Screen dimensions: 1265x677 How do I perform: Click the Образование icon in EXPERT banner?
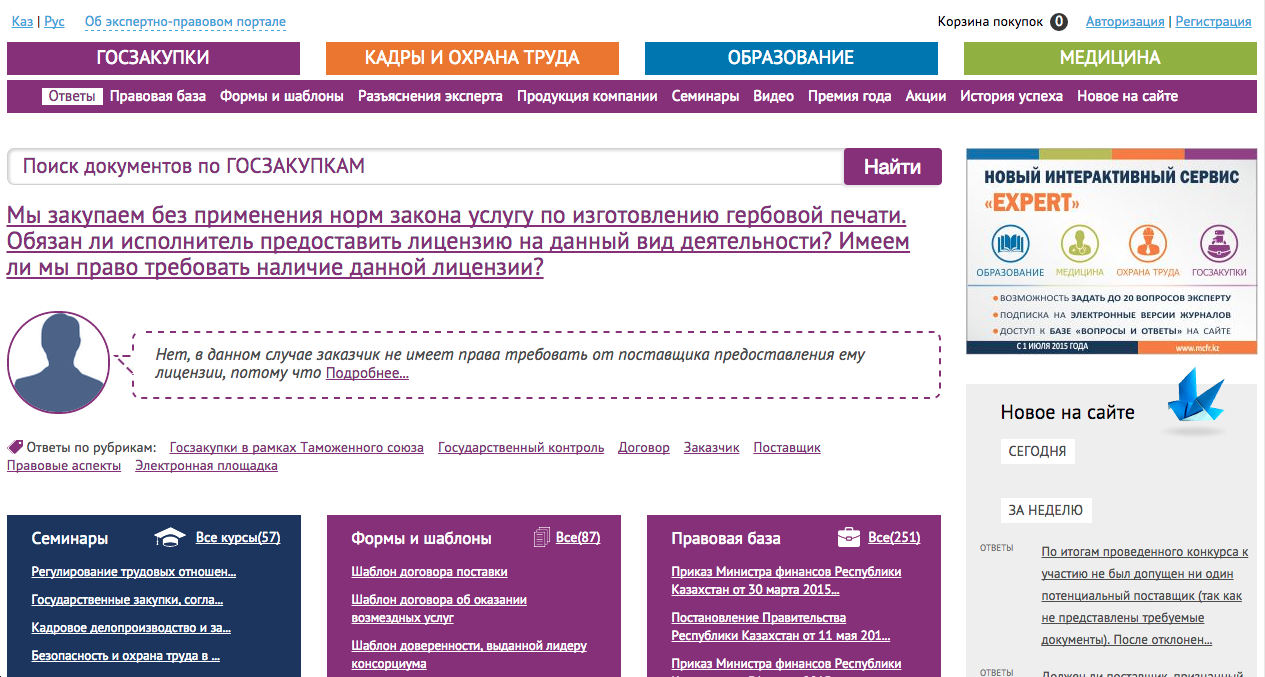(x=1010, y=245)
